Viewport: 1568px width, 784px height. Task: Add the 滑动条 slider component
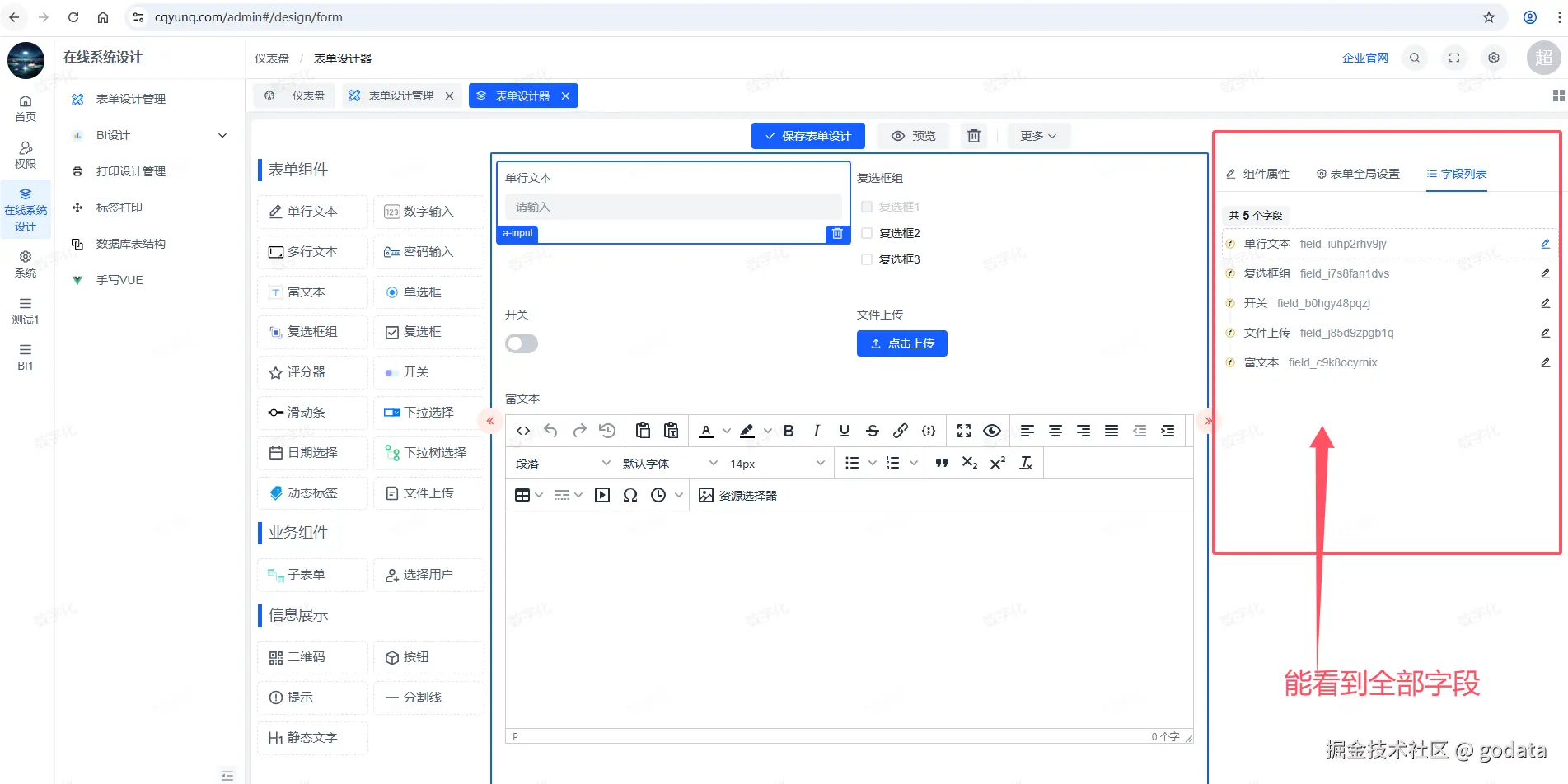tap(313, 413)
